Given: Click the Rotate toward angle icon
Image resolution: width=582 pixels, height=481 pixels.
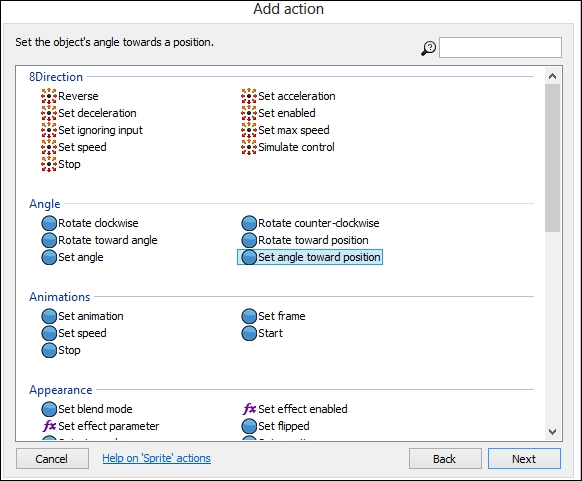Looking at the screenshot, I should pyautogui.click(x=49, y=240).
